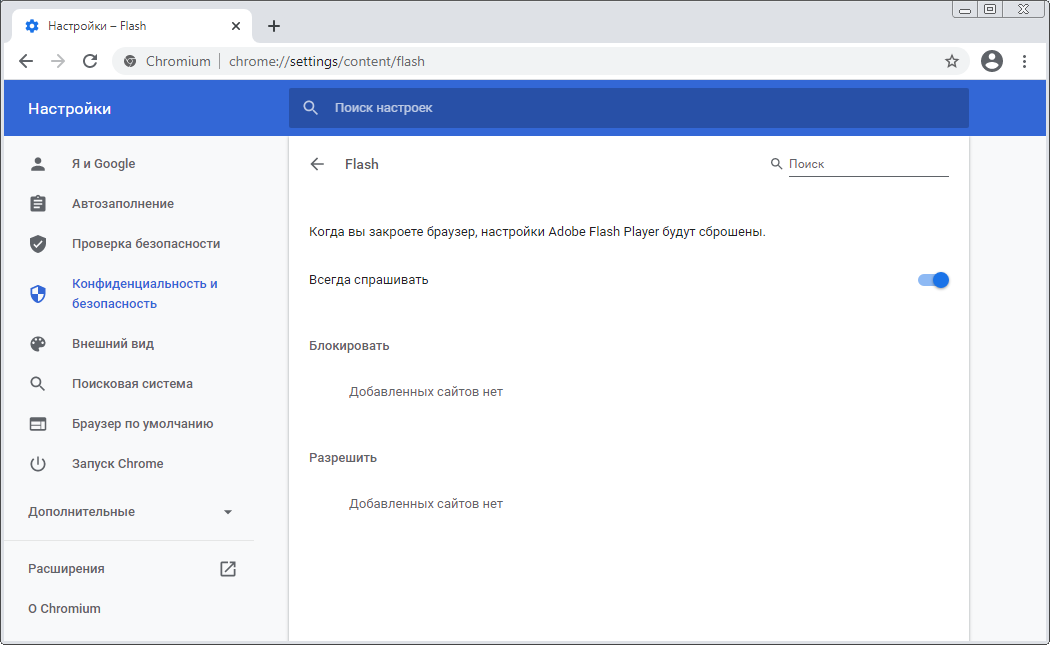Open a new tab with plus button

click(273, 26)
